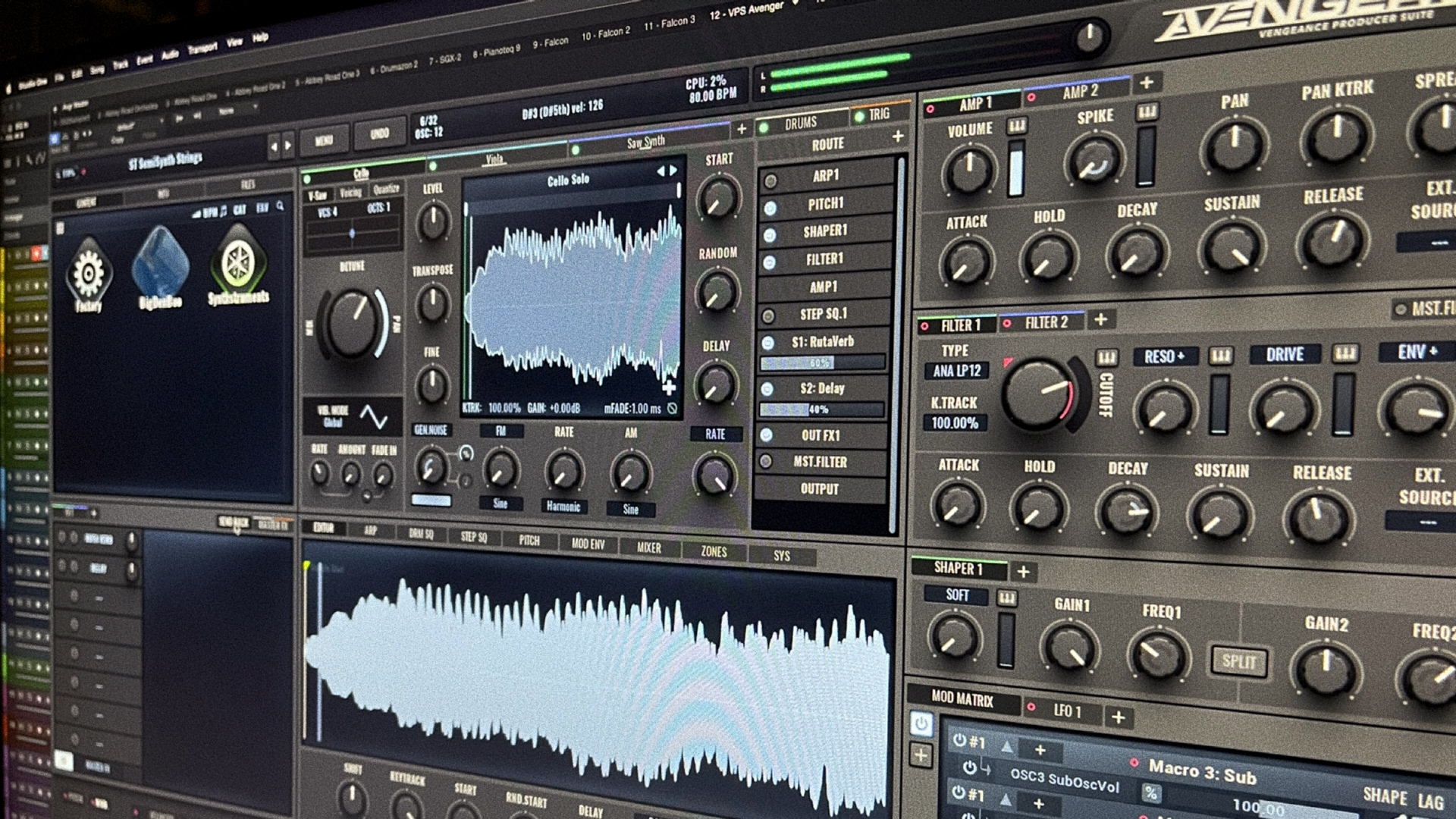Image resolution: width=1456 pixels, height=819 pixels.
Task: Switch to the MIXER tab
Action: pyautogui.click(x=648, y=548)
